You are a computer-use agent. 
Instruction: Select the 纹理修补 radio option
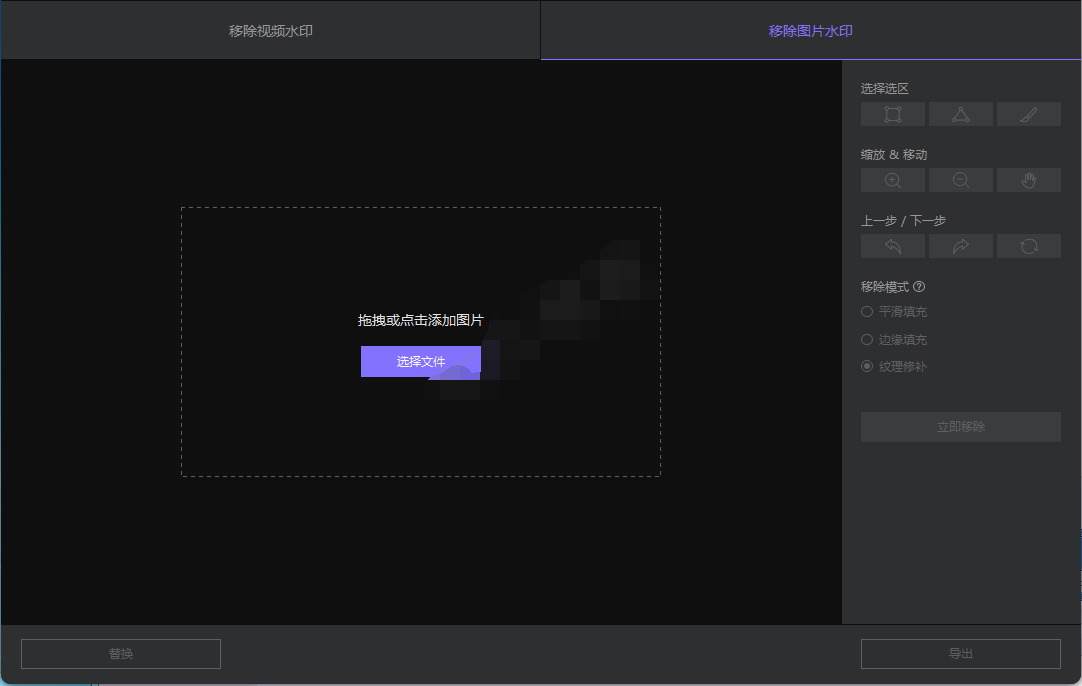(x=867, y=367)
